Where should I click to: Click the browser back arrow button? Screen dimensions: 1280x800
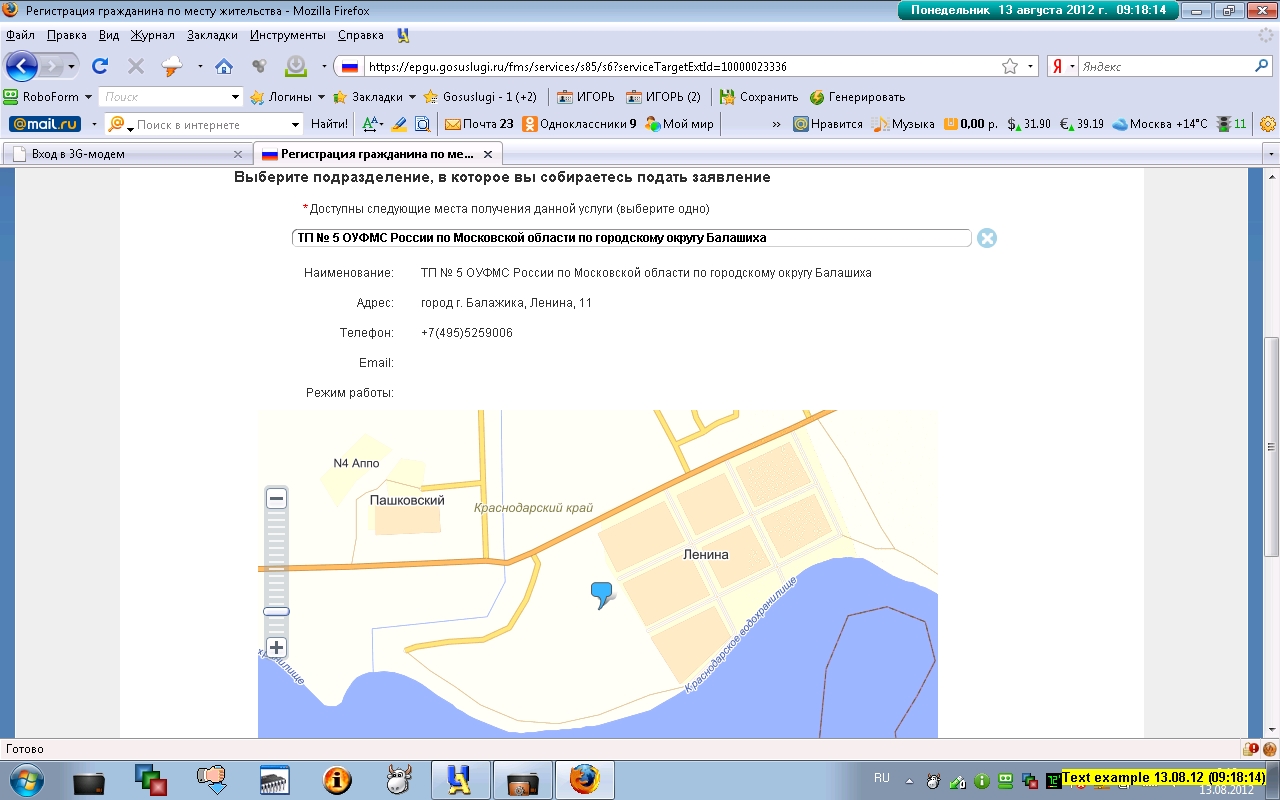click(22, 67)
